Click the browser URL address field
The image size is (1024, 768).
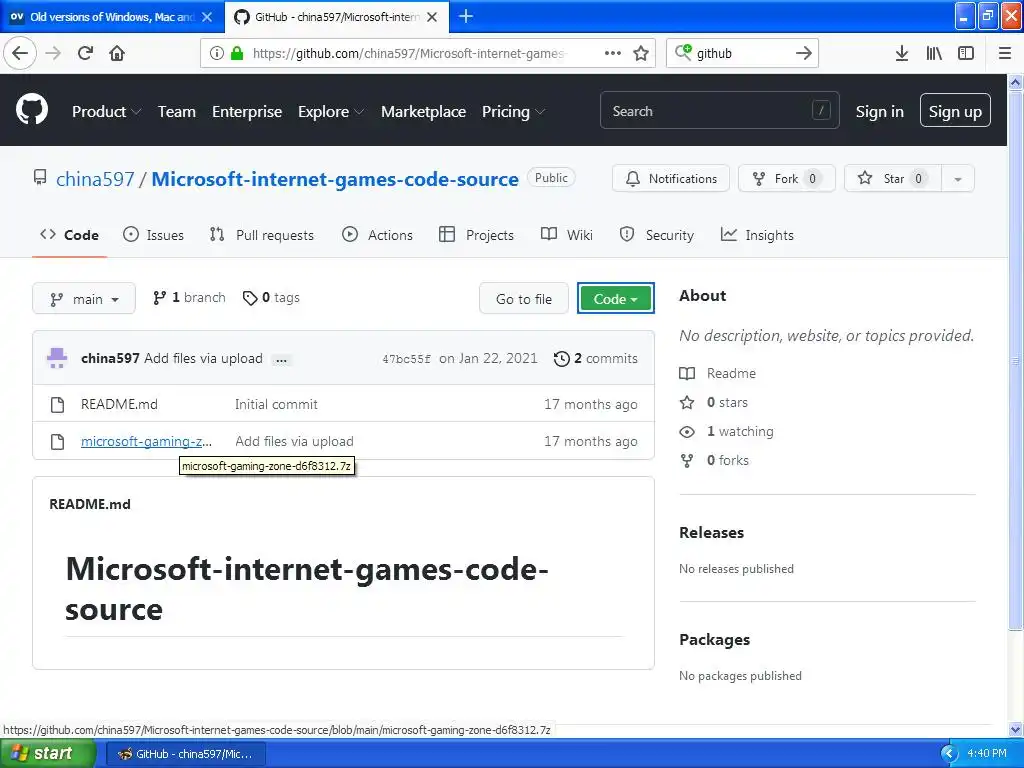[408, 53]
